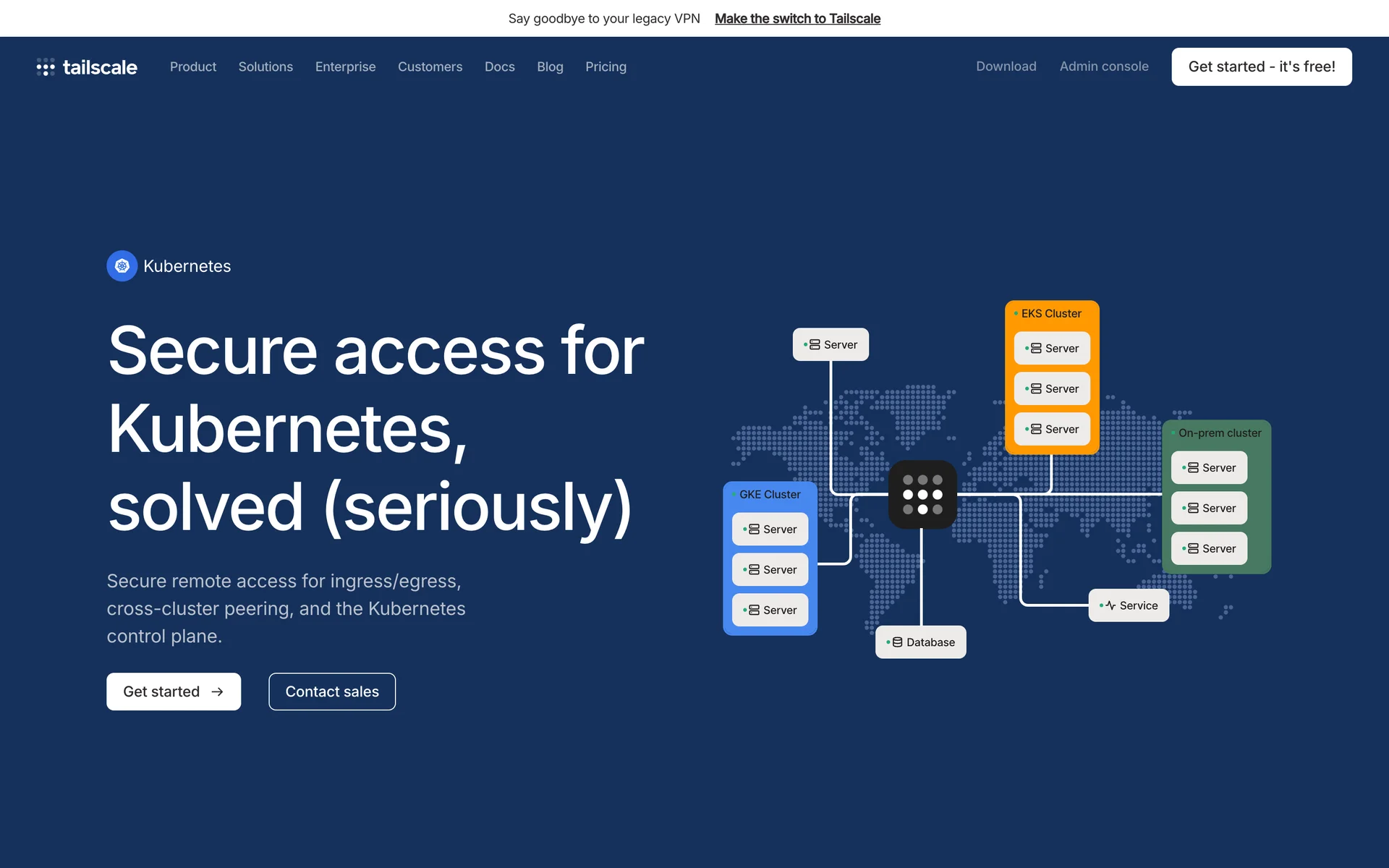The image size is (1389, 868).
Task: Click the arrow in Get started button
Action: pos(217,692)
